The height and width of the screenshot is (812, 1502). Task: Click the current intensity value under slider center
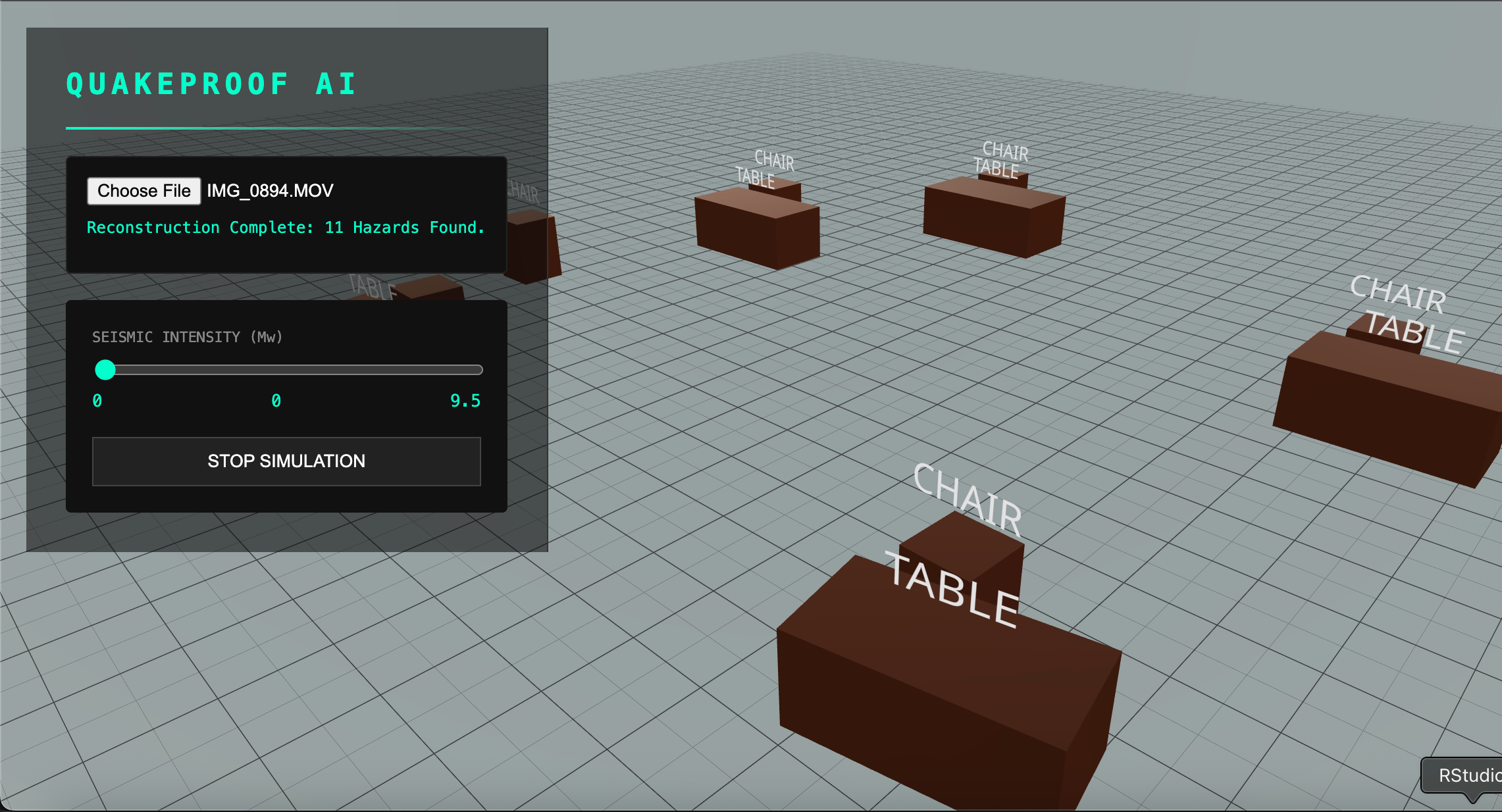coord(276,401)
